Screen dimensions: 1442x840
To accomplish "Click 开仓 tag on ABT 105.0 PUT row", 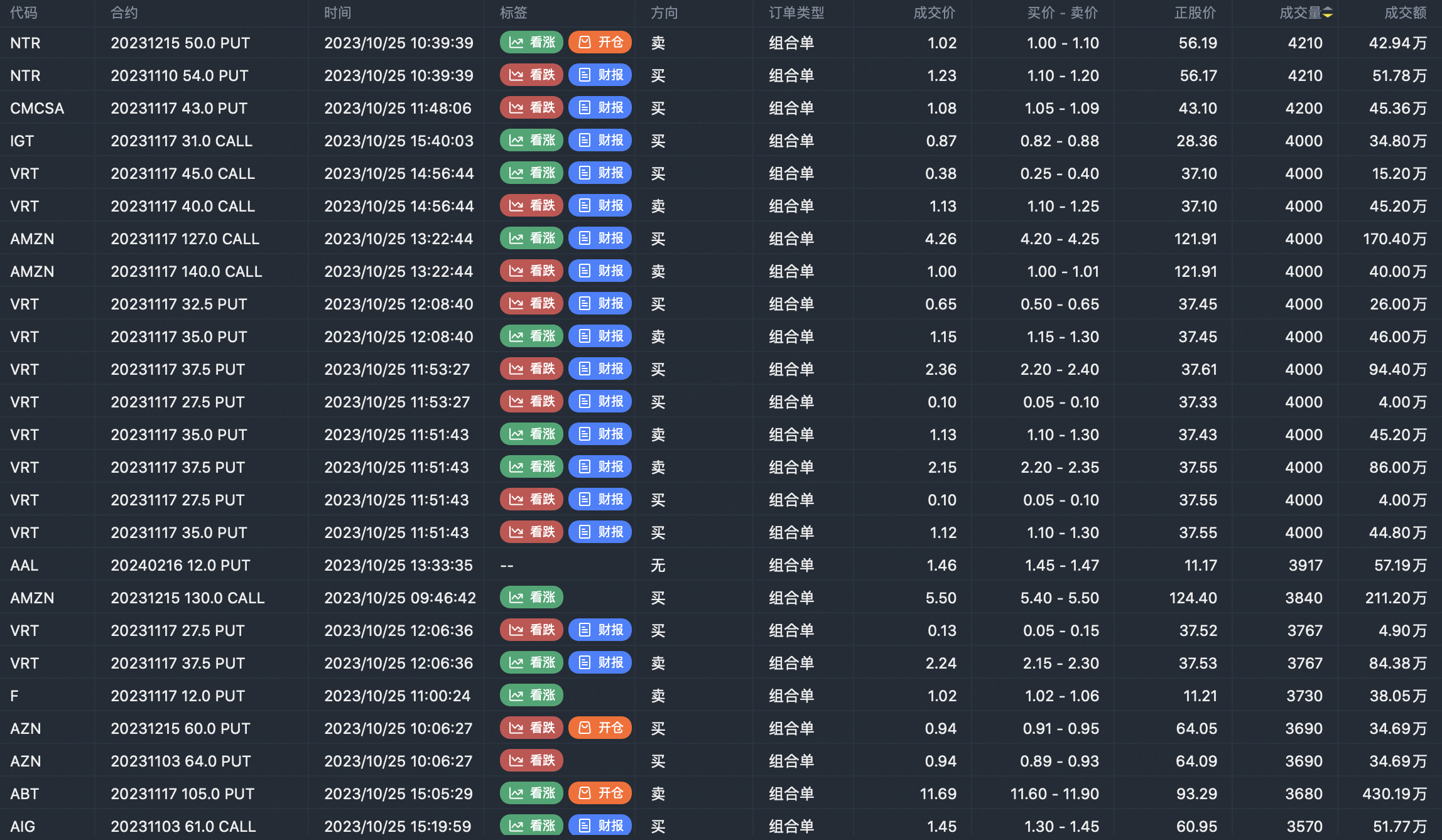I will [x=600, y=794].
